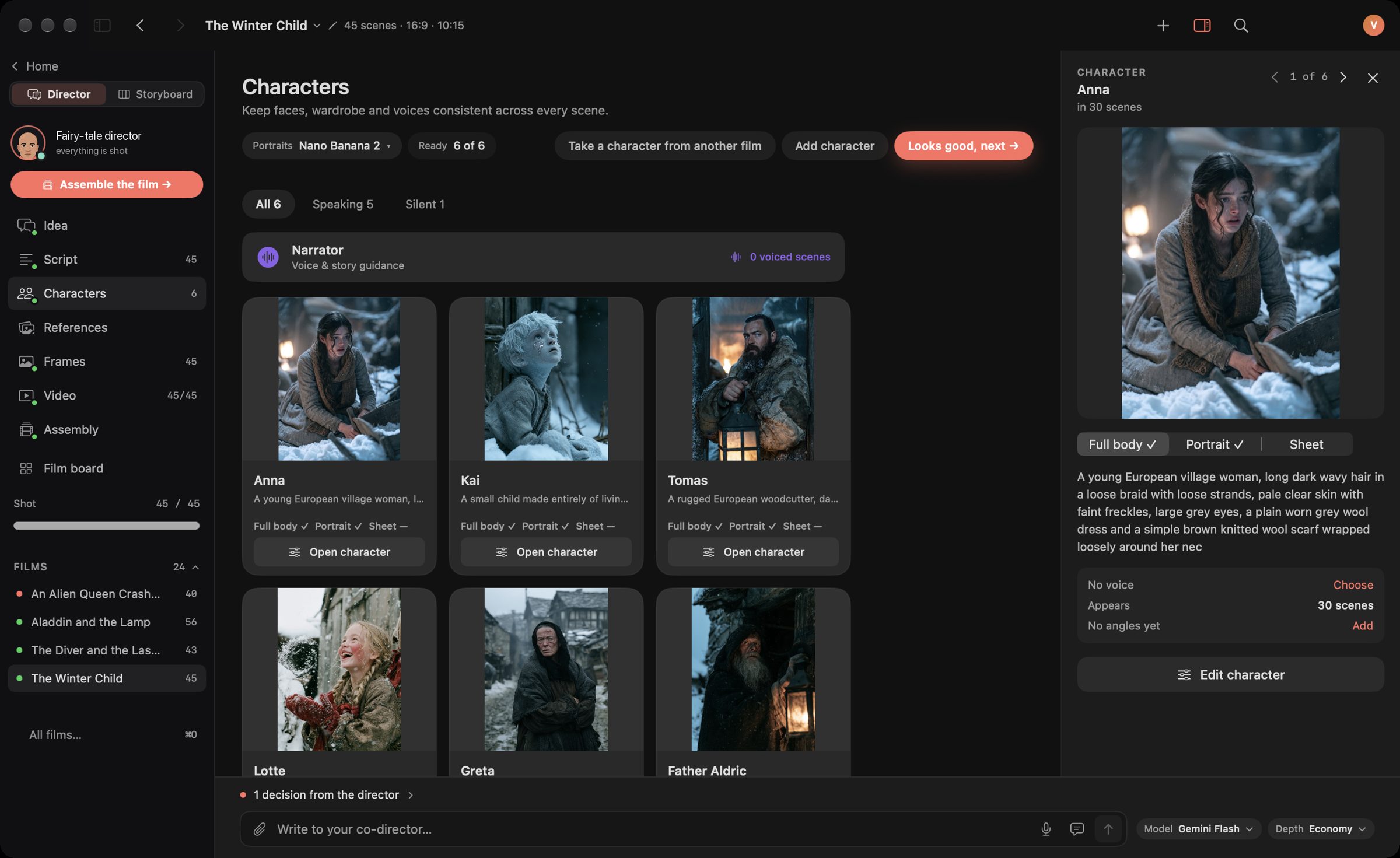Open the Film board
The height and width of the screenshot is (858, 1400).
(x=107, y=468)
